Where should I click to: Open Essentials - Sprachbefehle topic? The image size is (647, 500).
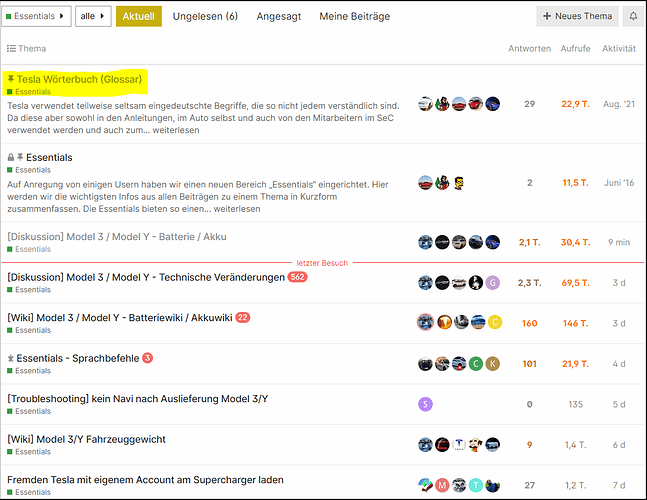pos(78,358)
